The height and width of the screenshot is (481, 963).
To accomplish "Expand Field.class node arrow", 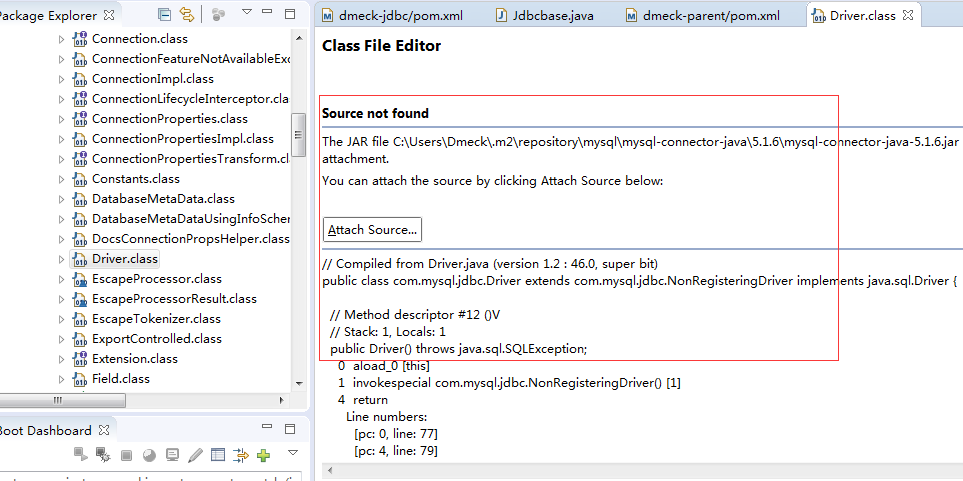I will [61, 379].
